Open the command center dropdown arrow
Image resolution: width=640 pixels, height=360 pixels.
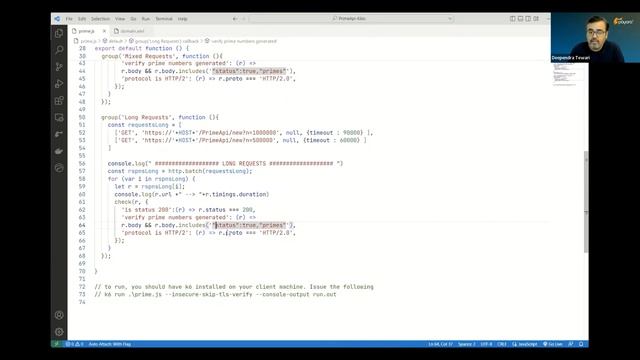pyautogui.click(x=450, y=19)
